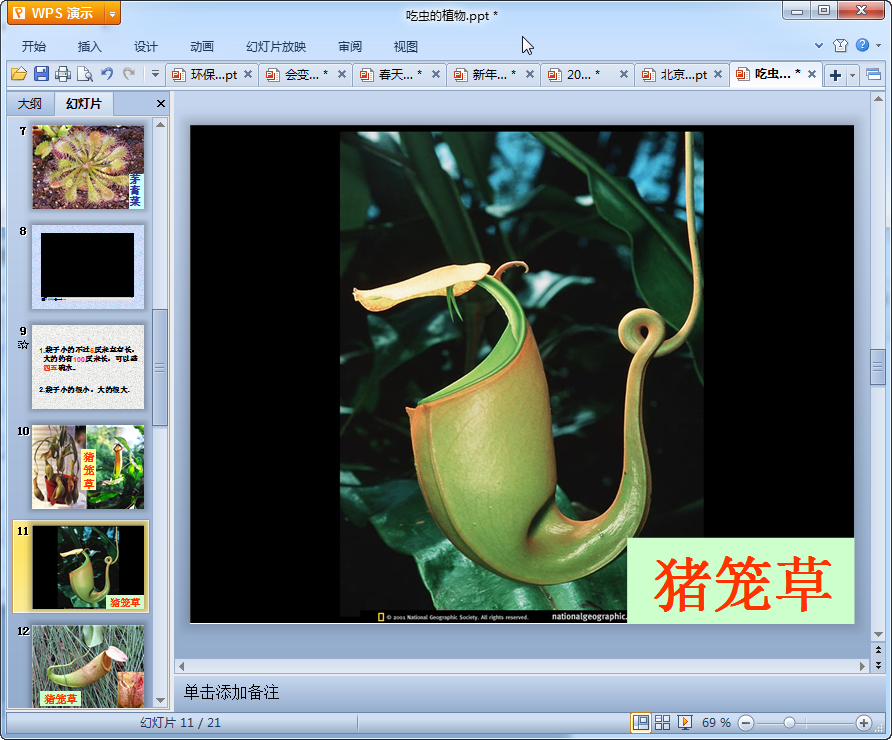
Task: Save the presentation with the floppy disk icon
Action: (41, 74)
